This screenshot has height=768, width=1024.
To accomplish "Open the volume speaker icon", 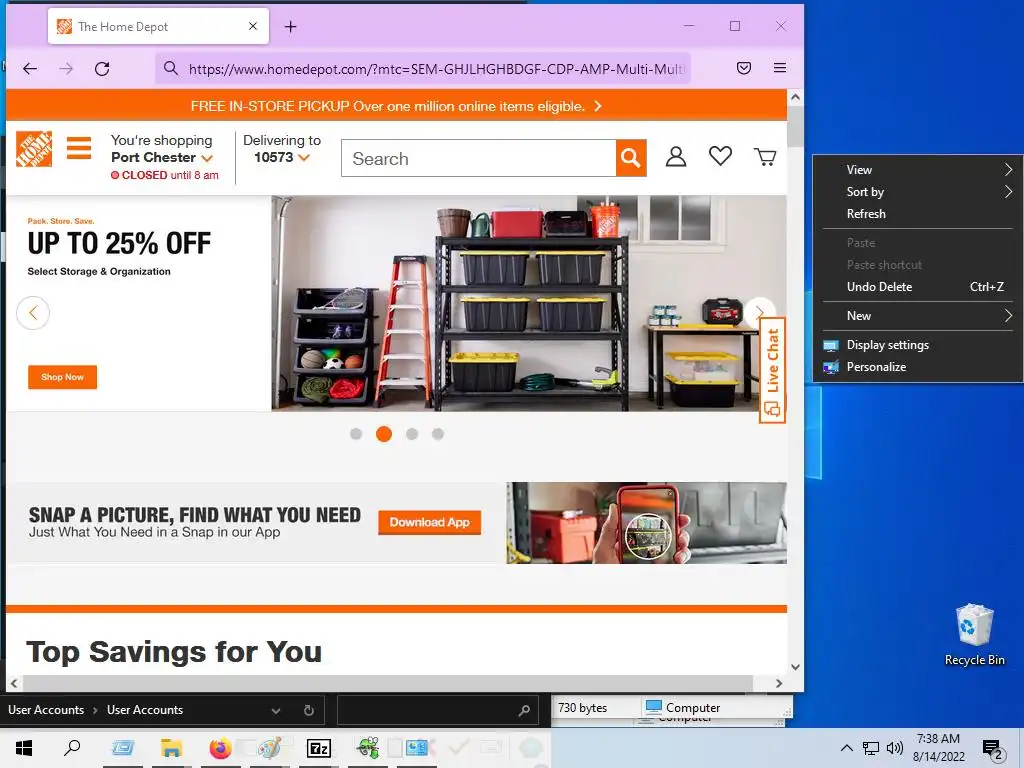I will [894, 748].
